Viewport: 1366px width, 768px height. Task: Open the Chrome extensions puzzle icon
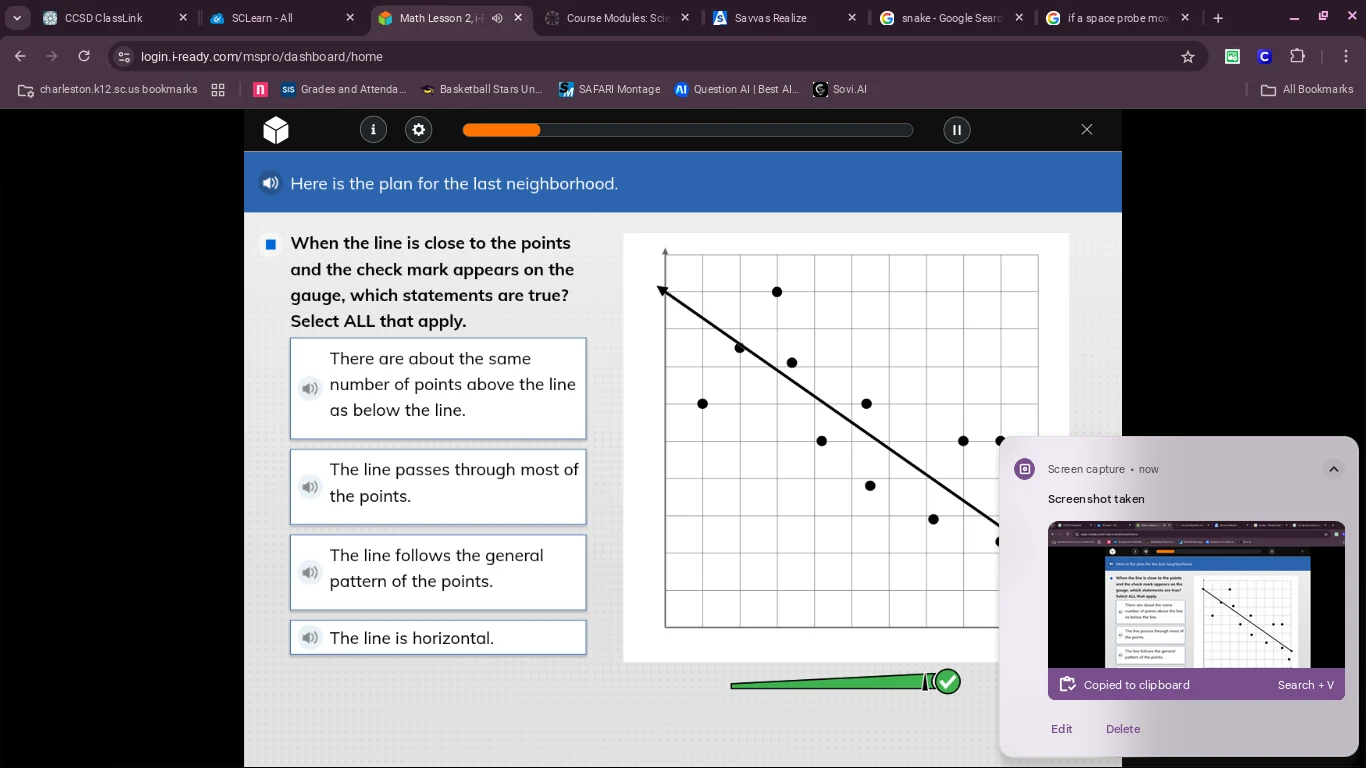(x=1298, y=57)
